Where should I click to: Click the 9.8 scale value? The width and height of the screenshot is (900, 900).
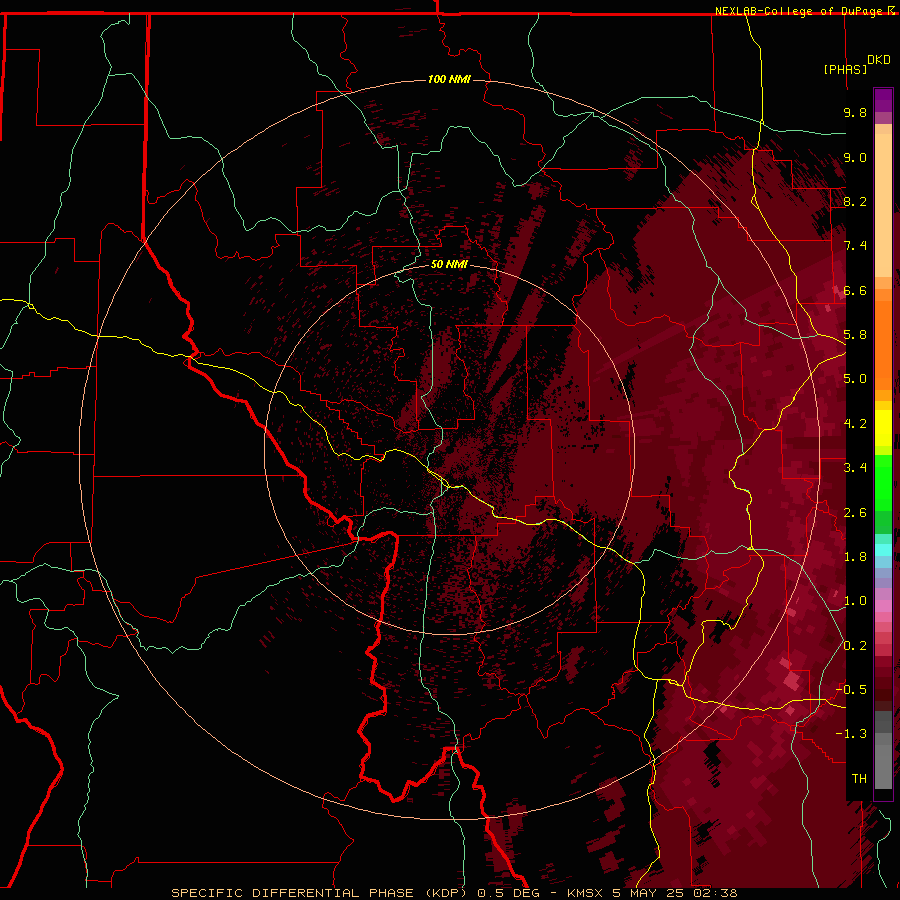(855, 112)
